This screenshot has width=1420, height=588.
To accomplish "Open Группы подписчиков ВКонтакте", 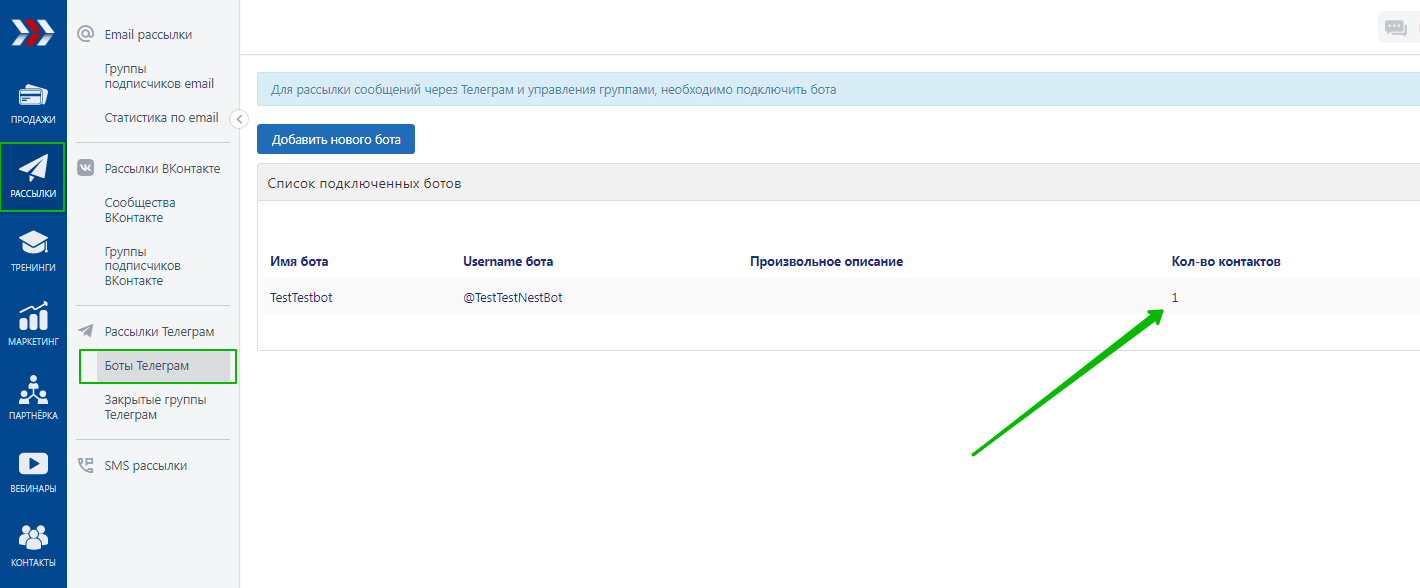I will coord(142,266).
